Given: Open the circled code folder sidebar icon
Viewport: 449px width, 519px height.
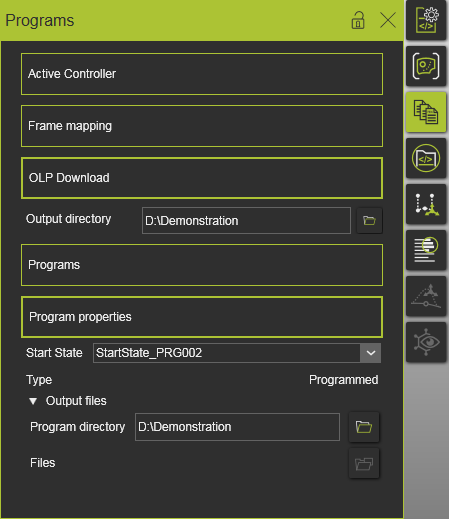Looking at the screenshot, I should tap(426, 158).
